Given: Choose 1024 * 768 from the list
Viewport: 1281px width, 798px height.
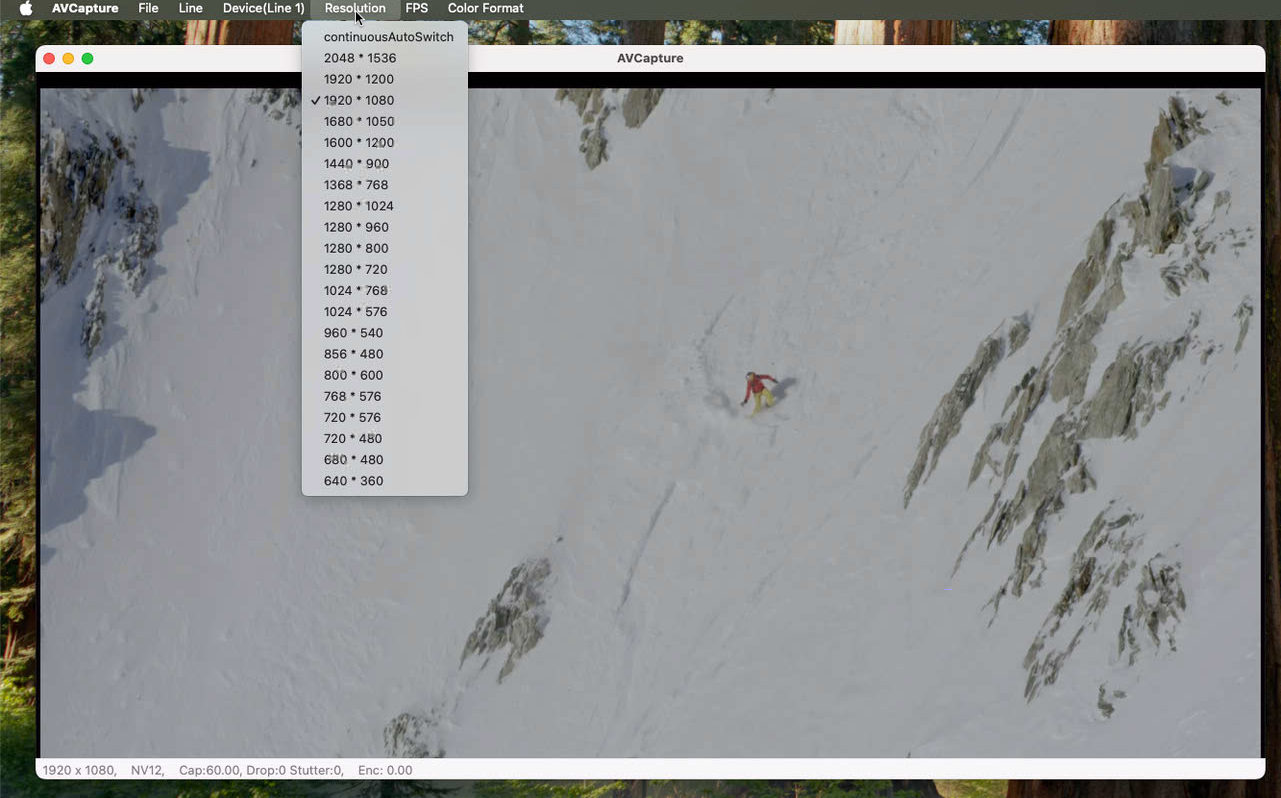Looking at the screenshot, I should 355,290.
